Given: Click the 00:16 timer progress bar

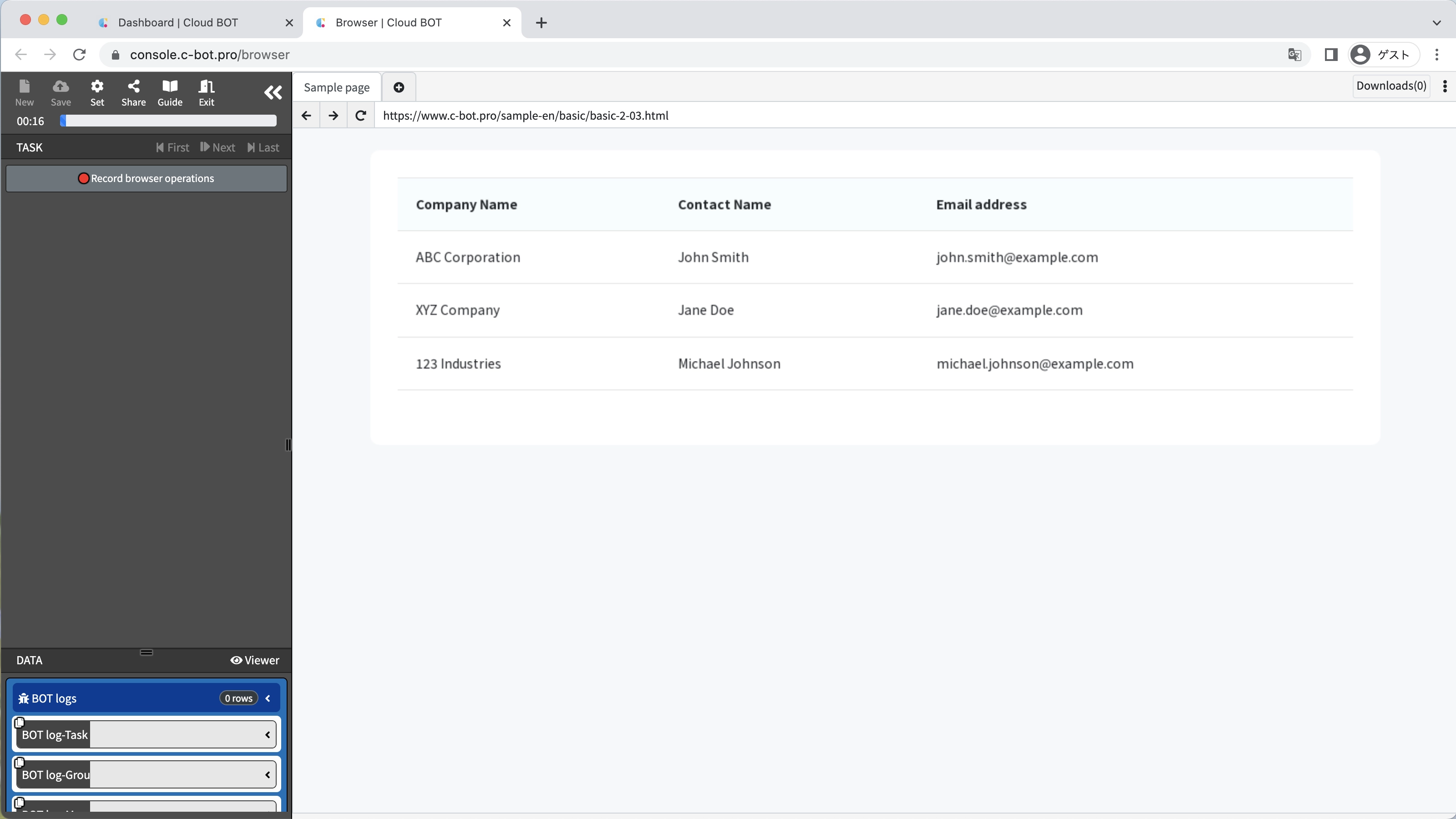Looking at the screenshot, I should pos(168,121).
